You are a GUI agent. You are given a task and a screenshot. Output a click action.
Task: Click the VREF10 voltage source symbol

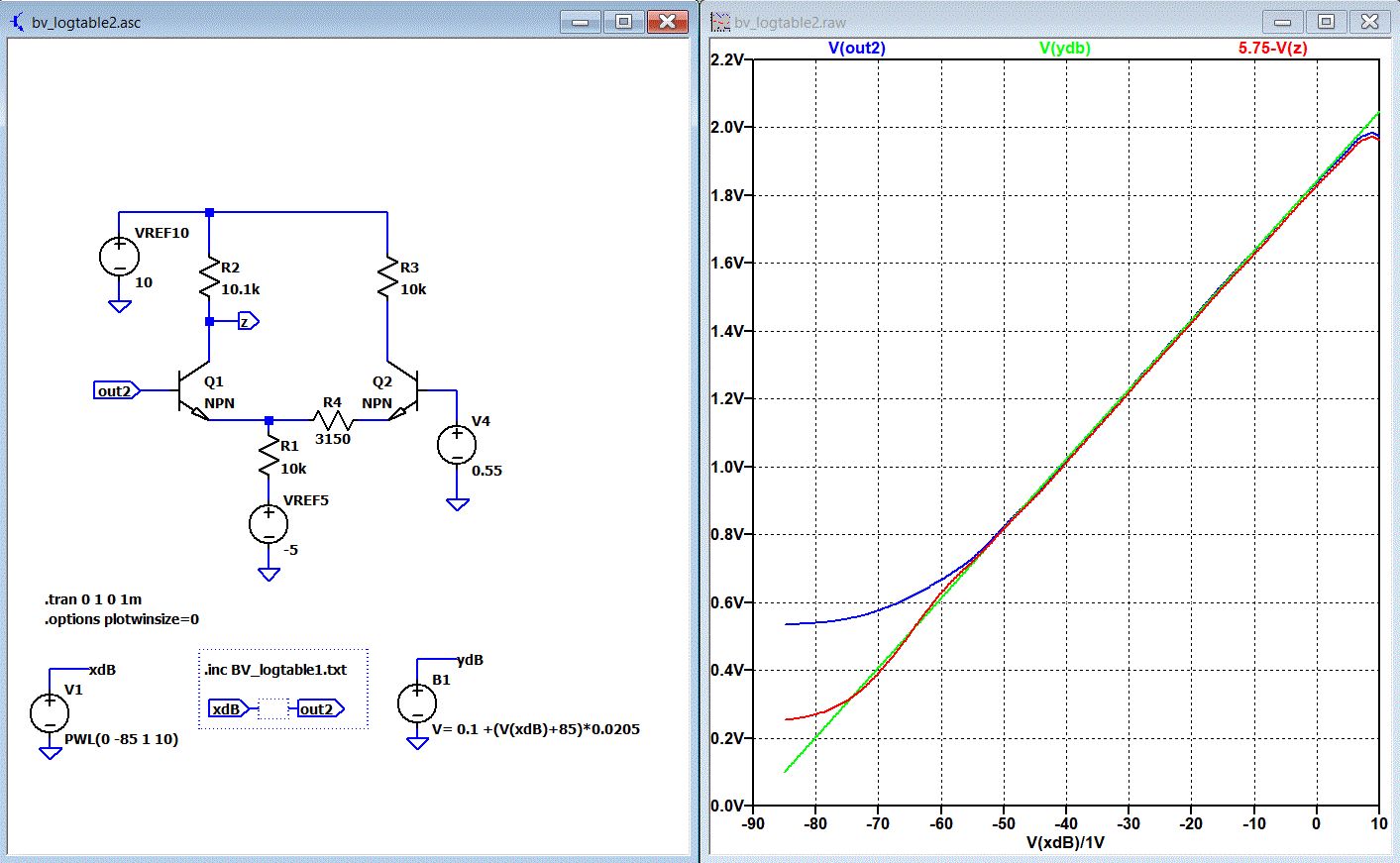(x=119, y=258)
